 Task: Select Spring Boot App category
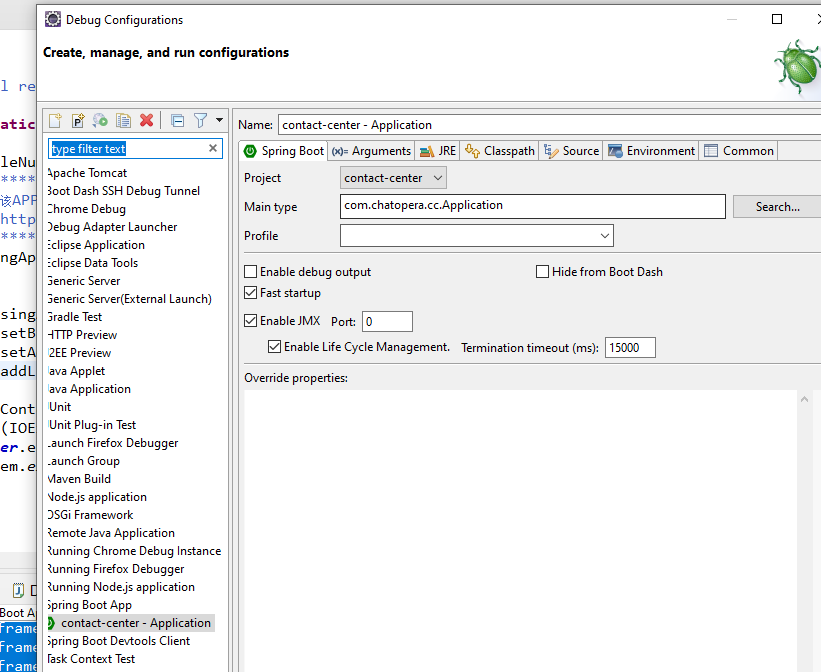(x=90, y=605)
